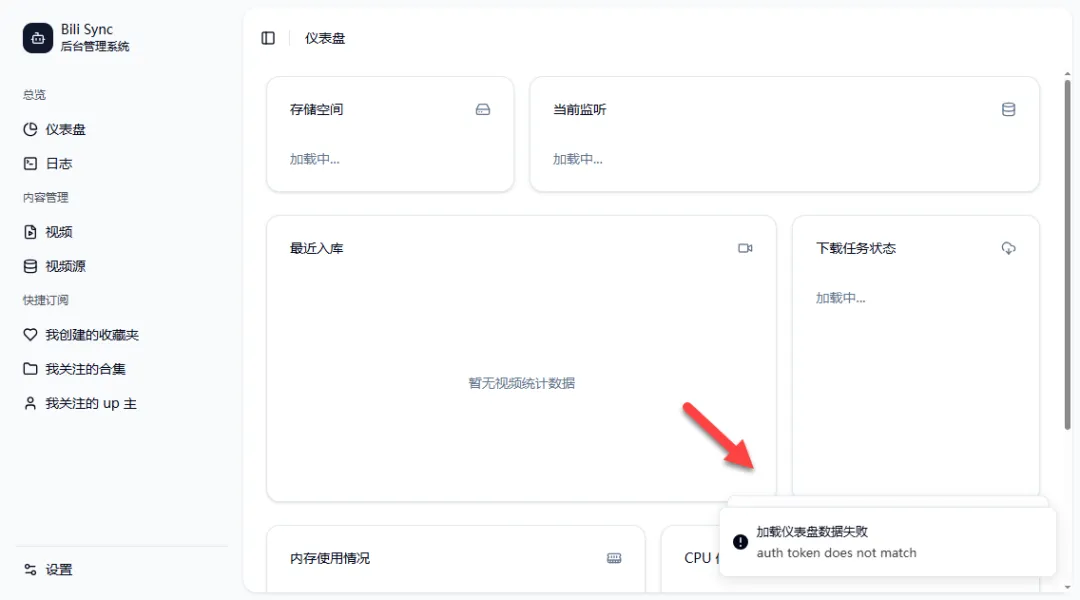Click the database icon in 当前监听 card
This screenshot has width=1080, height=600.
(x=1008, y=110)
